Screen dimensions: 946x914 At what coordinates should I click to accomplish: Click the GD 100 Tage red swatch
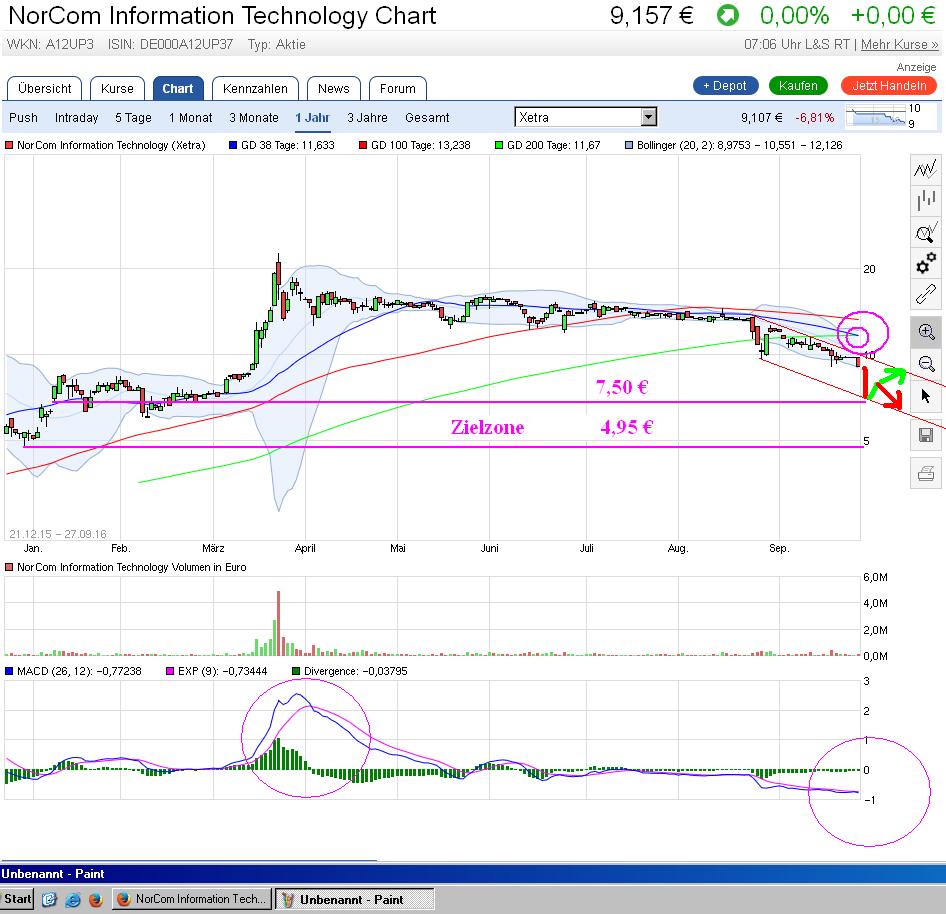363,145
